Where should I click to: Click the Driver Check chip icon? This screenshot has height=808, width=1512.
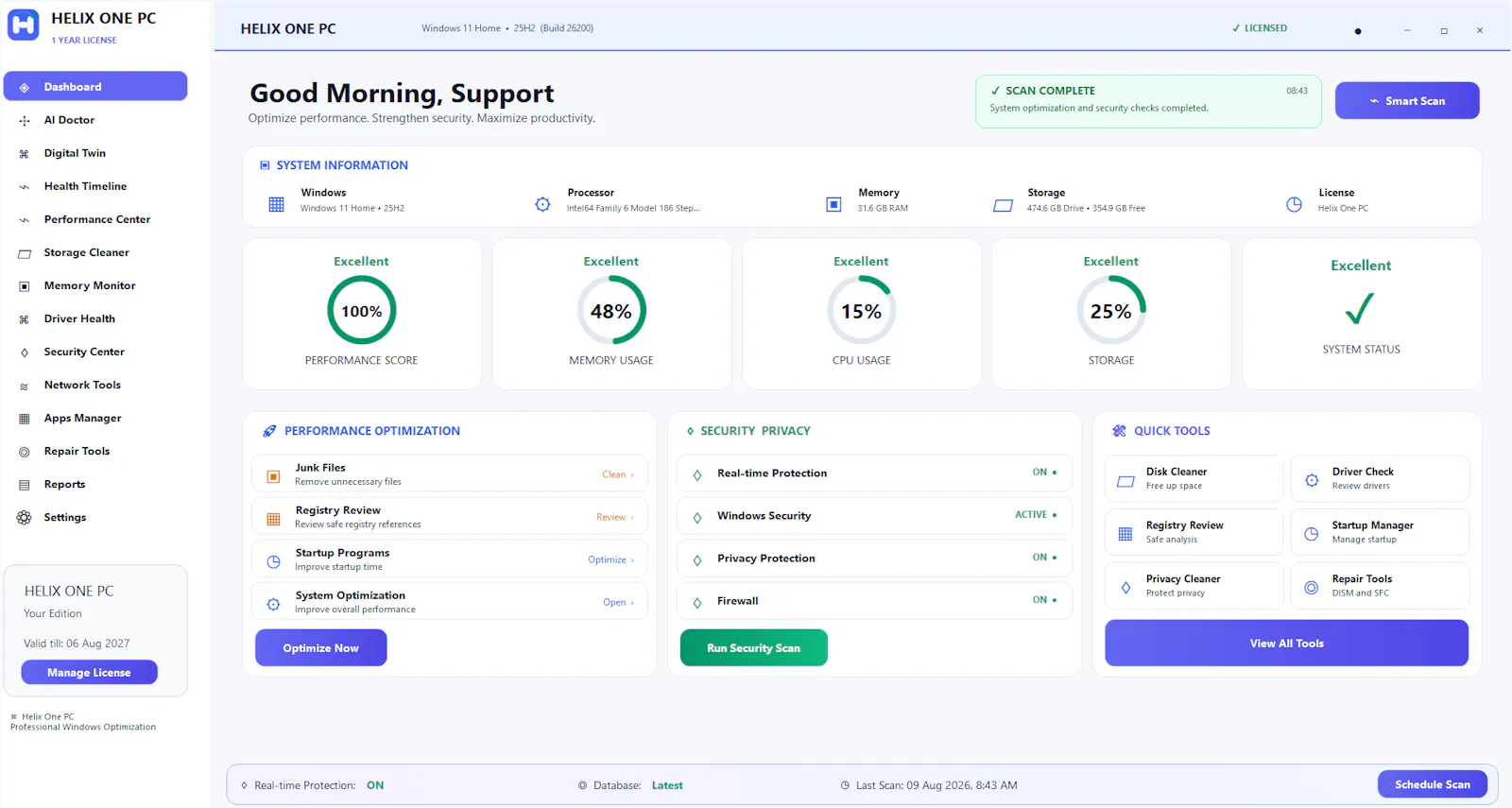1312,480
